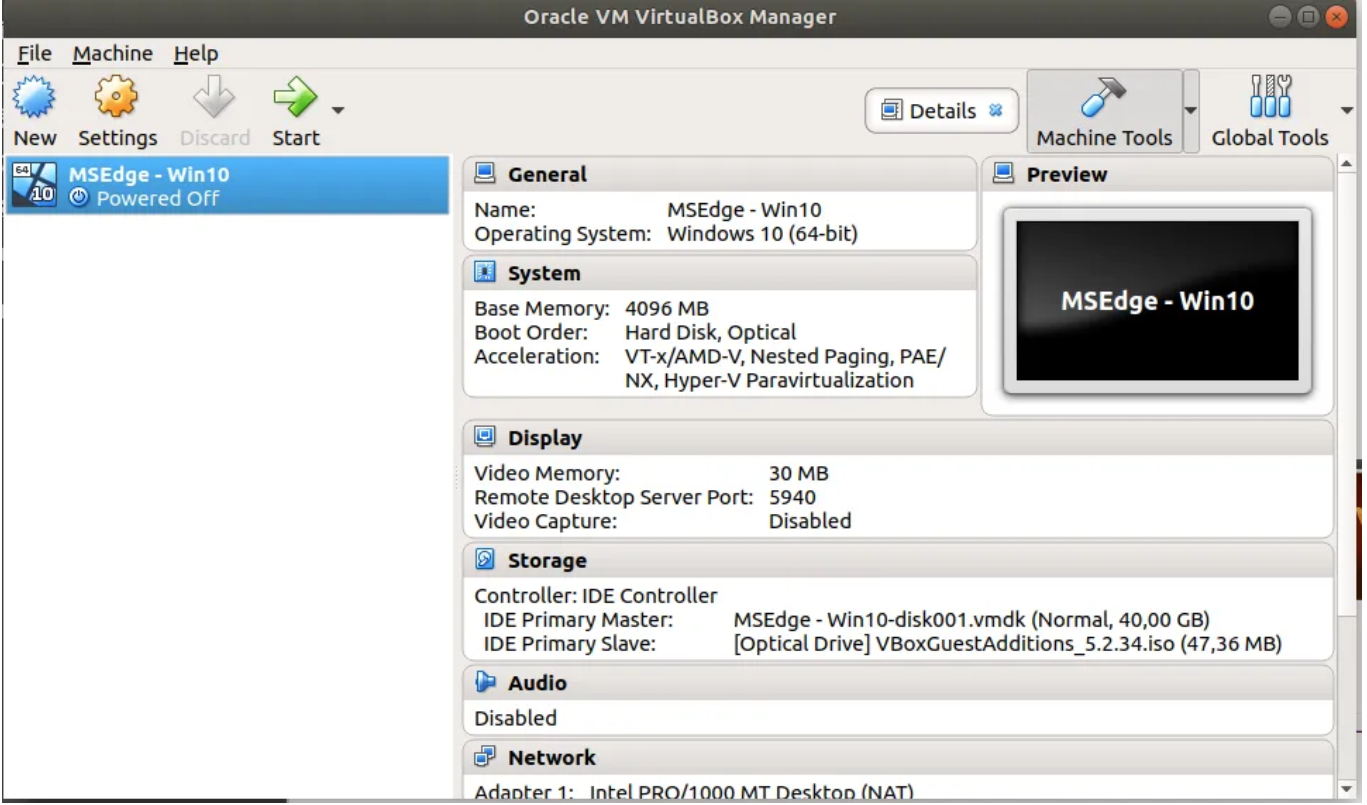Click the Audio Disabled status text

515,718
